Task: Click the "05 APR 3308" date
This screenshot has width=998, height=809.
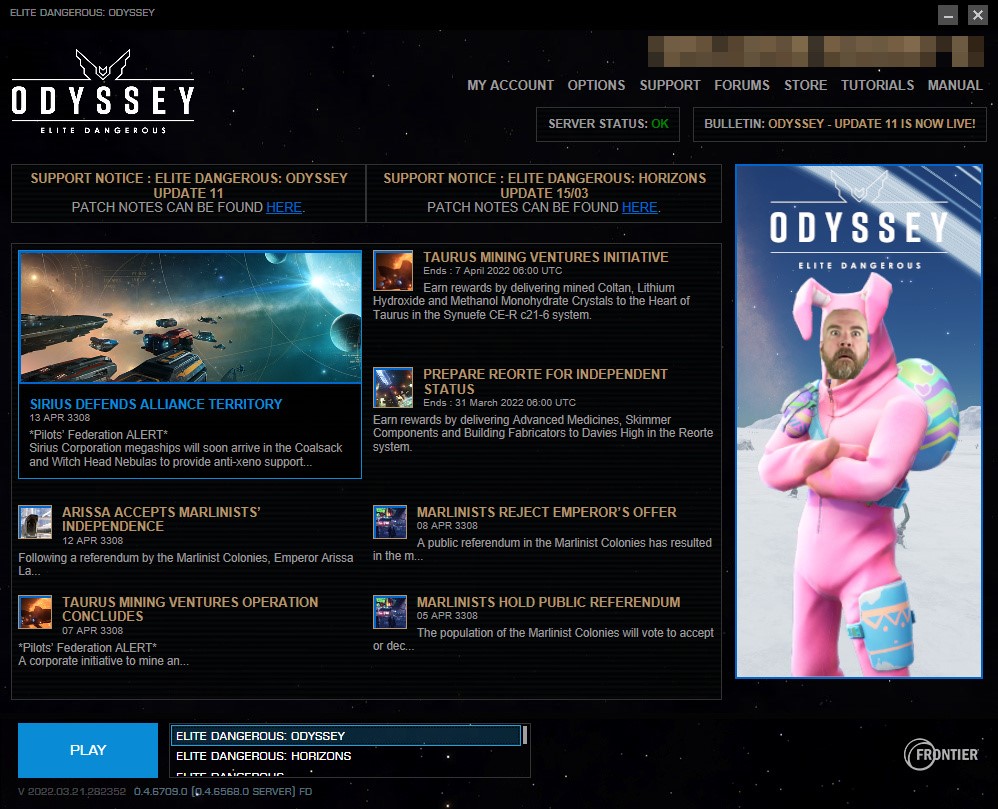Action: (x=447, y=616)
